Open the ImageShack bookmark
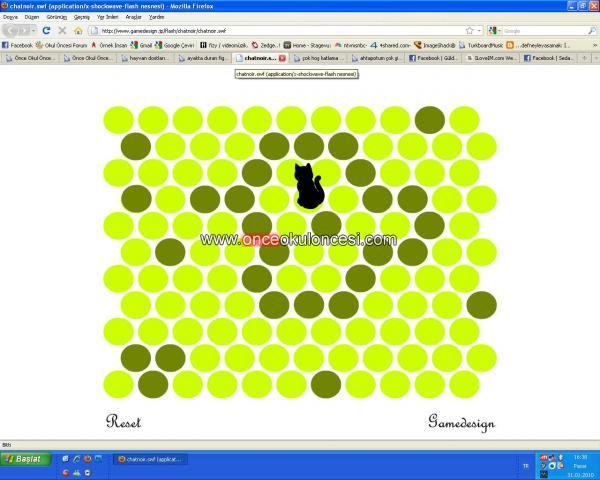The height and width of the screenshot is (480, 600). tap(435, 45)
